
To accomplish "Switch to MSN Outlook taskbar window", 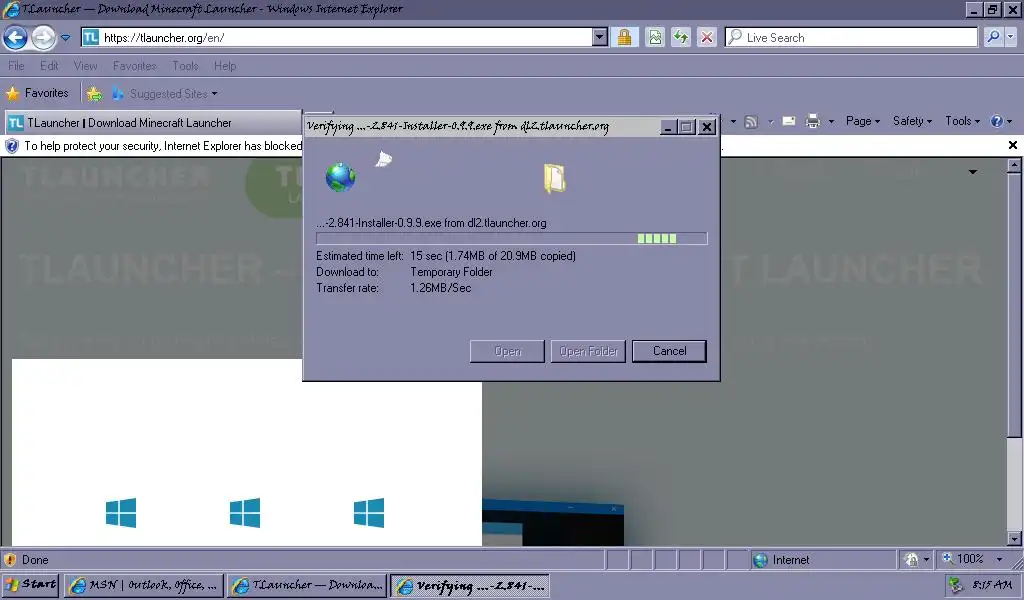I will [x=144, y=586].
